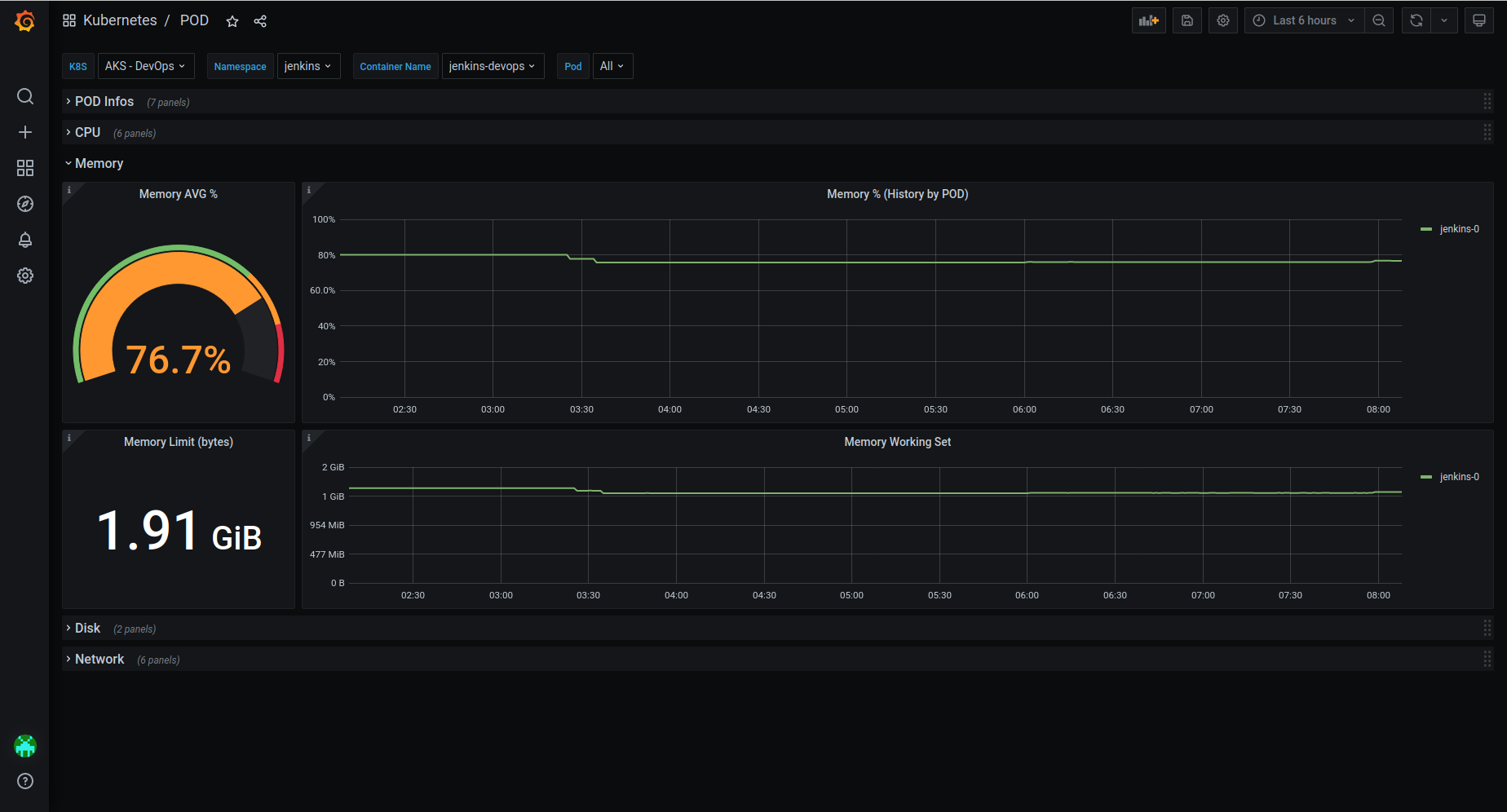
Task: Open the Alerting bell in sidebar
Action: click(25, 240)
